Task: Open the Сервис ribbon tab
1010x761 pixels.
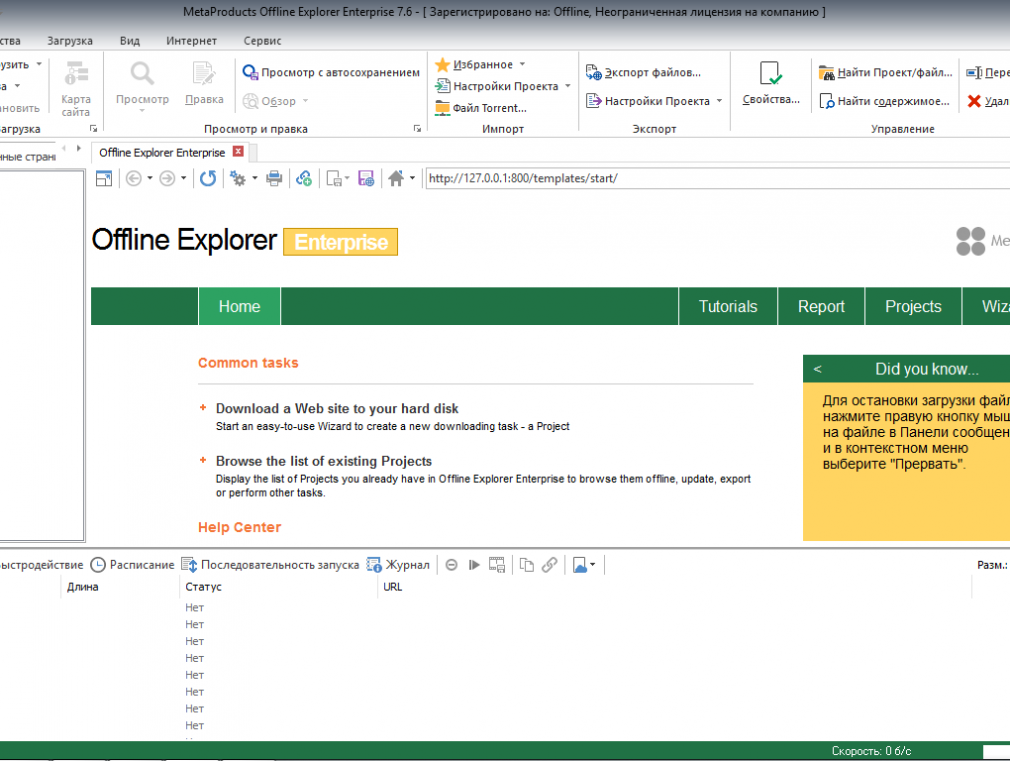Action: 262,41
